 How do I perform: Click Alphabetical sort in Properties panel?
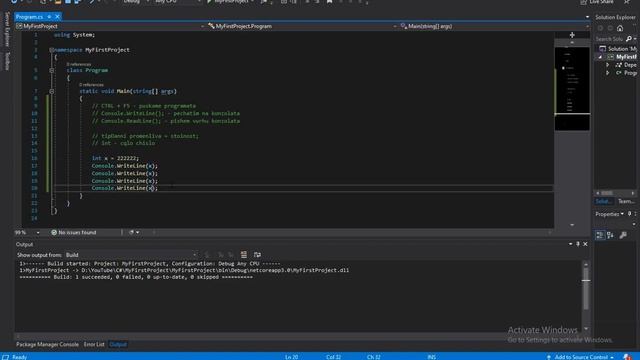610,235
